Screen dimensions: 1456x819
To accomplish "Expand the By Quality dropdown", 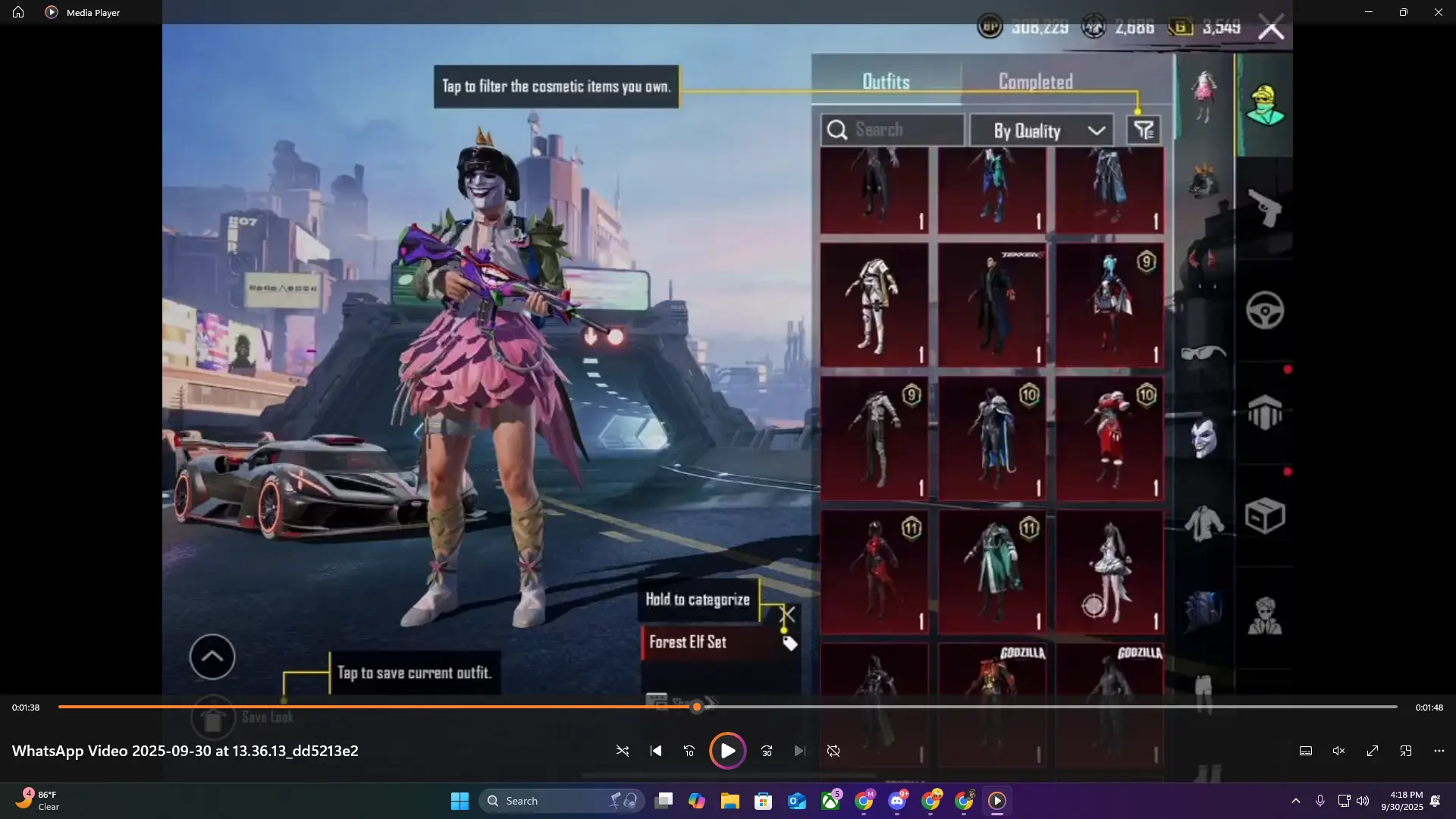I will click(x=1042, y=130).
